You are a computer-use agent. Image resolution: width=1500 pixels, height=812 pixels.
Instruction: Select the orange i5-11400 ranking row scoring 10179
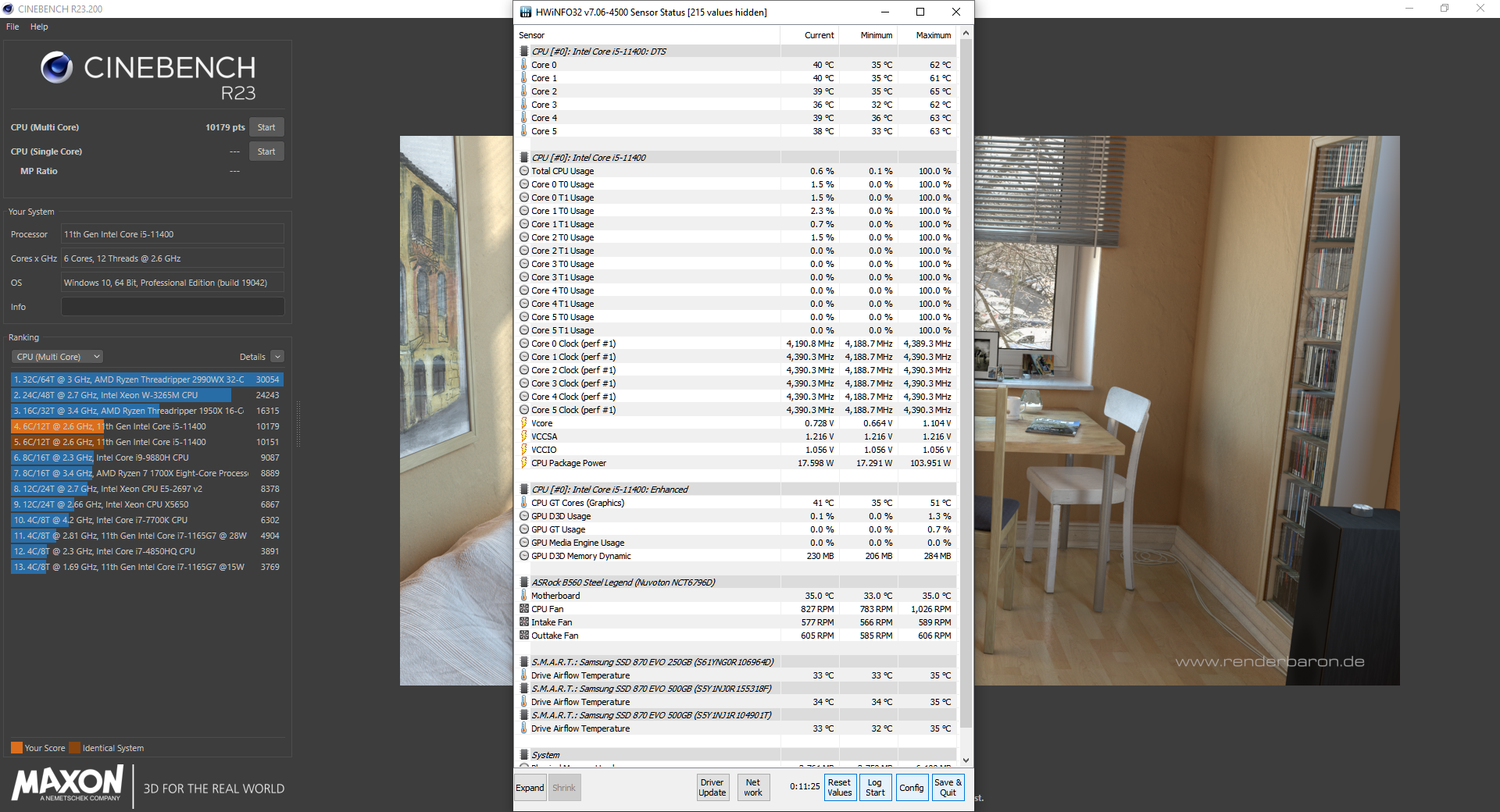pyautogui.click(x=147, y=426)
